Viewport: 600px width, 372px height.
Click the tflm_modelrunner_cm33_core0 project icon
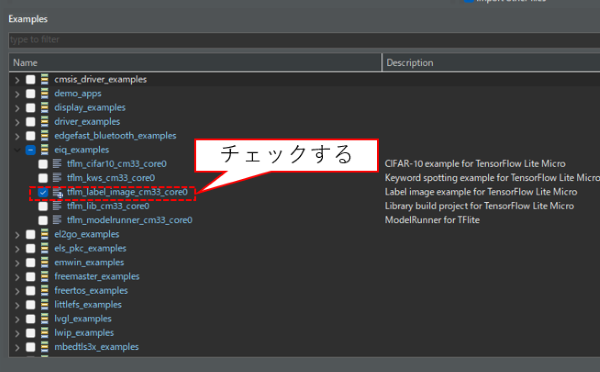click(x=57, y=220)
